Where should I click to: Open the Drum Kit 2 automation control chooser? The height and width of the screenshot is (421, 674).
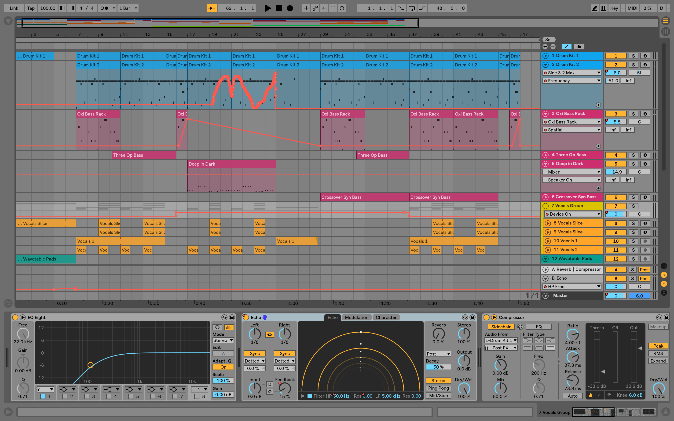click(572, 80)
